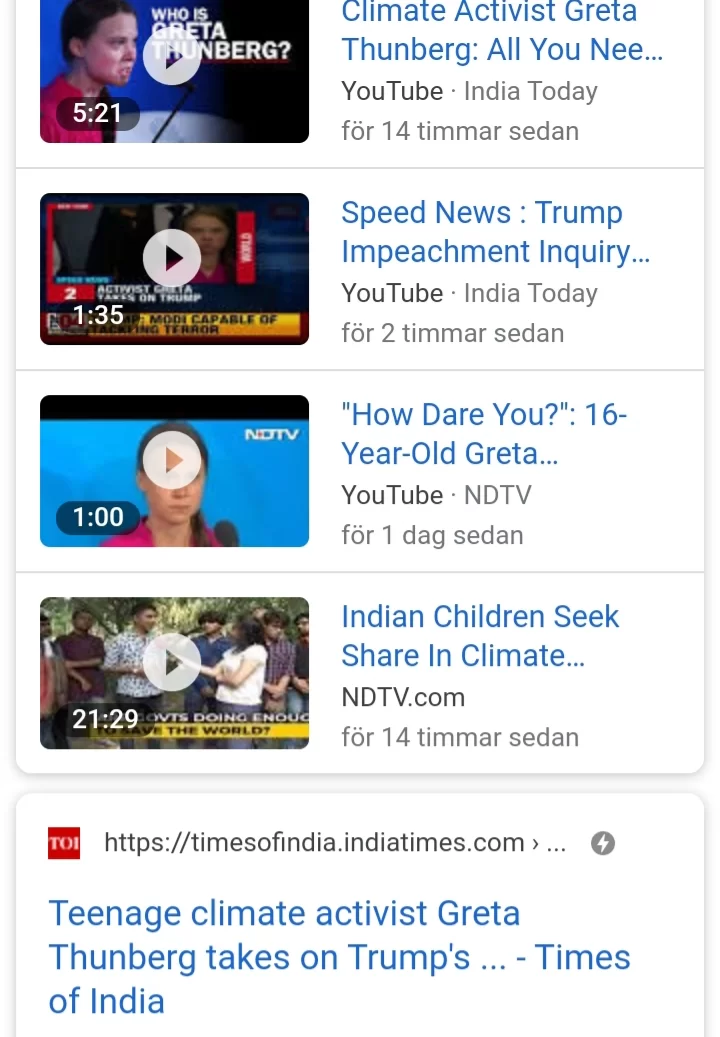Viewport: 720px width, 1037px height.
Task: Play the 'Who is Greta Thunberg?' video
Action: click(172, 56)
